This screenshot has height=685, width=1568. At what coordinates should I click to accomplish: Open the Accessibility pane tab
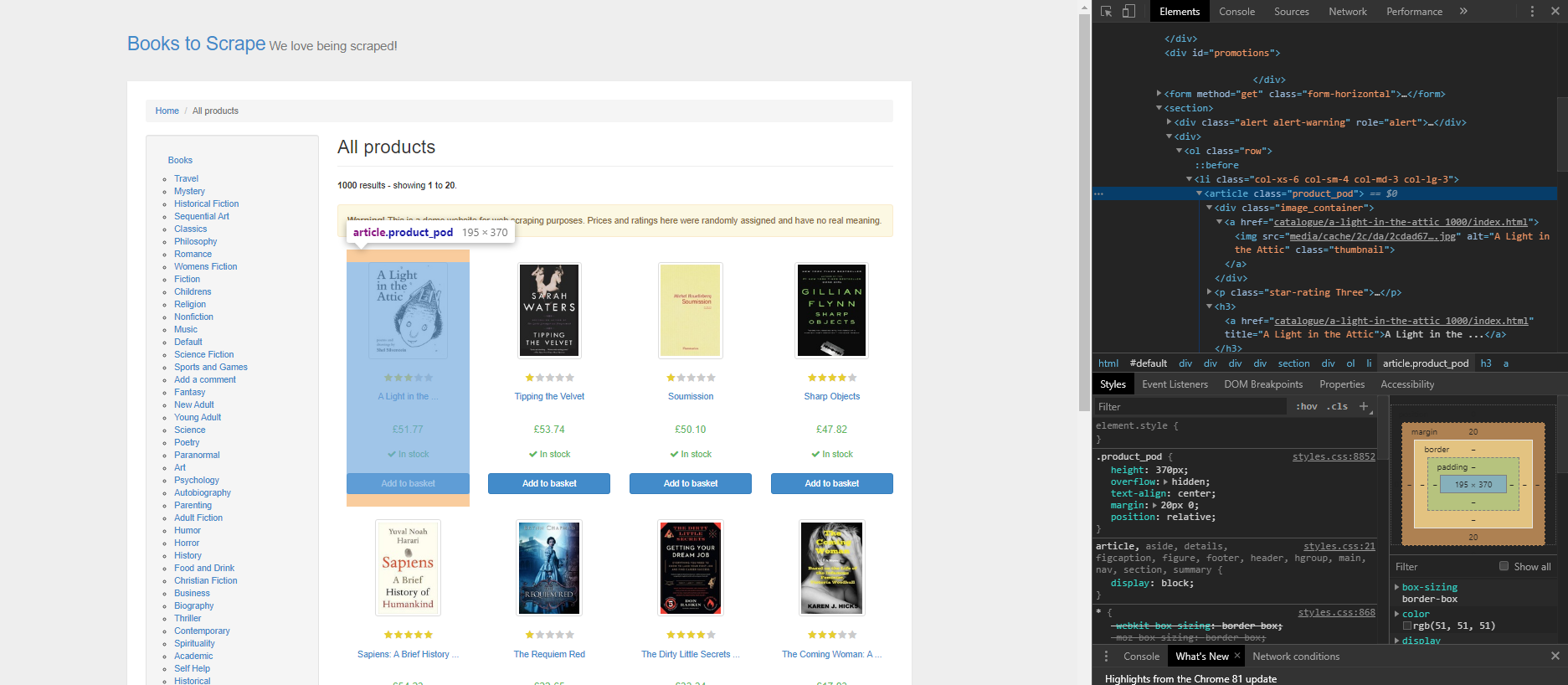click(1407, 384)
